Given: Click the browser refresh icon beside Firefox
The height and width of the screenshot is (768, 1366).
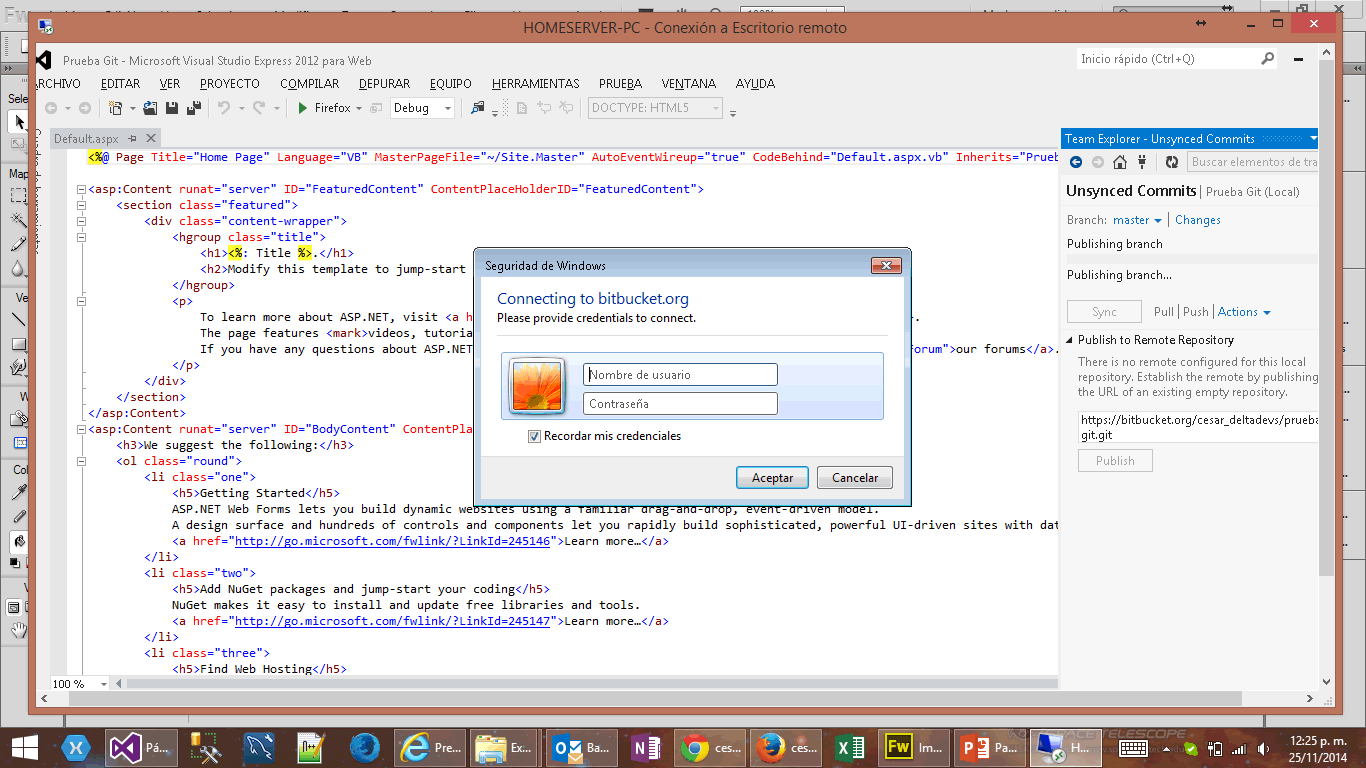Looking at the screenshot, I should (376, 108).
